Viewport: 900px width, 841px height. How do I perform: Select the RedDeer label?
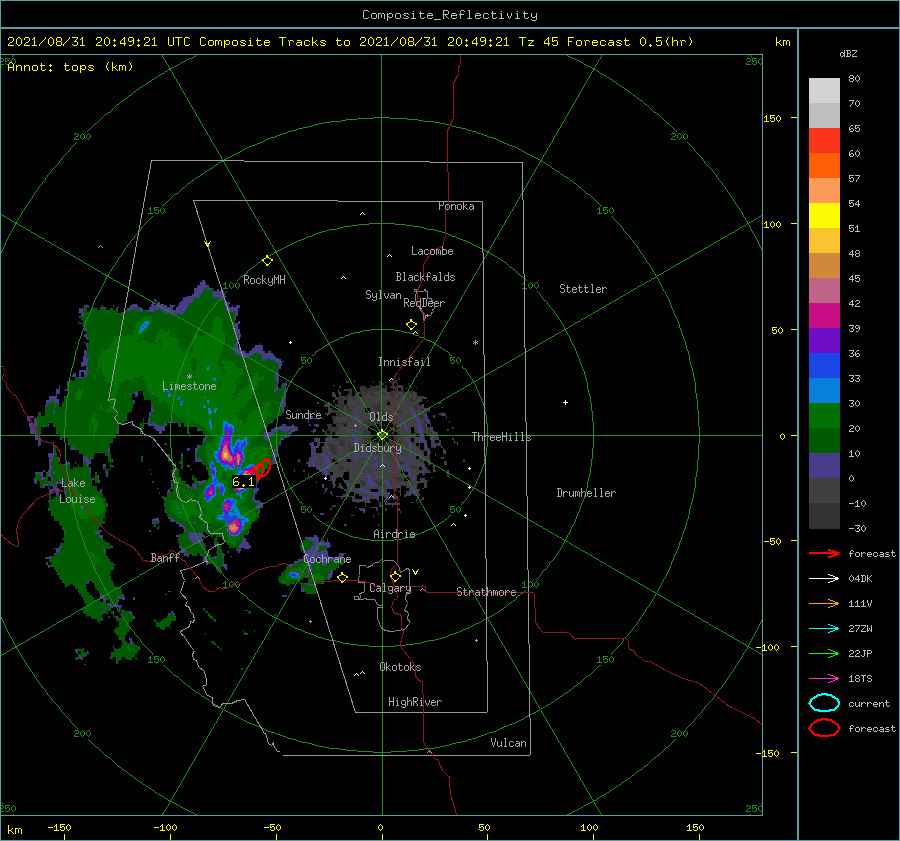[x=424, y=303]
